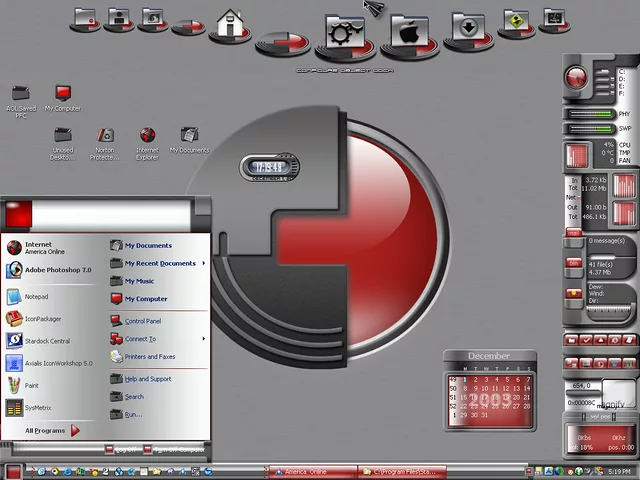Select the AOL Saved PFC desktop icon
640x480 pixels.
click(21, 102)
